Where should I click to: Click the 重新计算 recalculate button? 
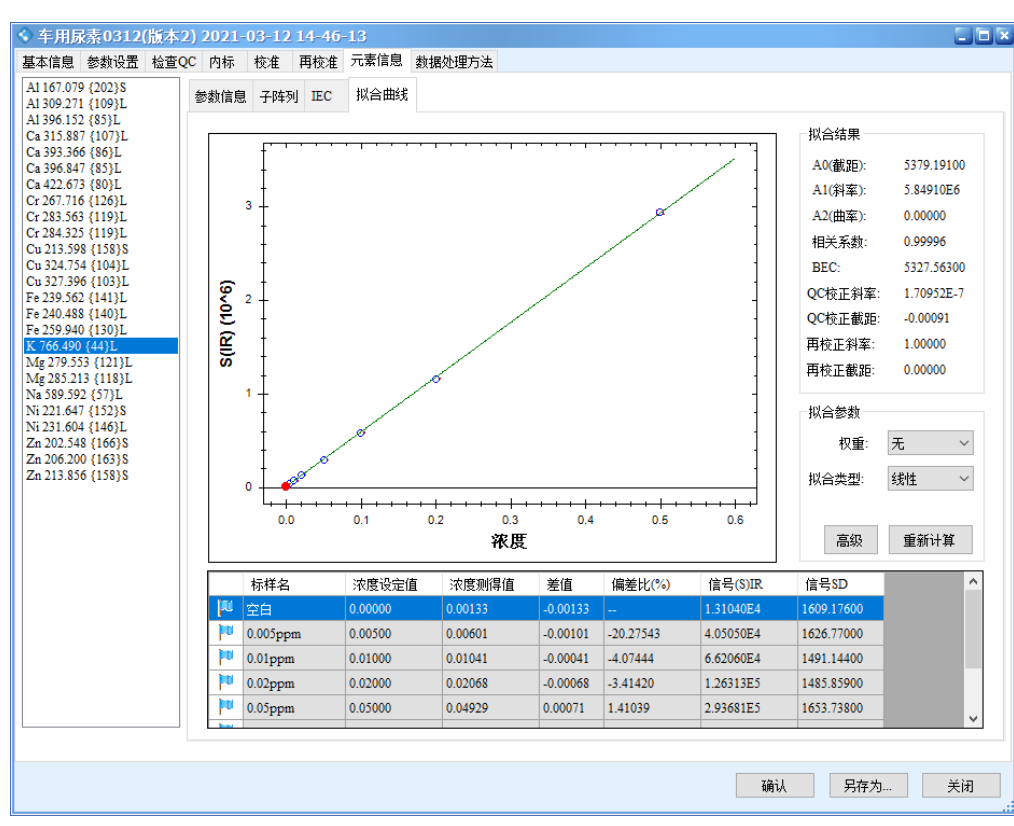coord(929,541)
